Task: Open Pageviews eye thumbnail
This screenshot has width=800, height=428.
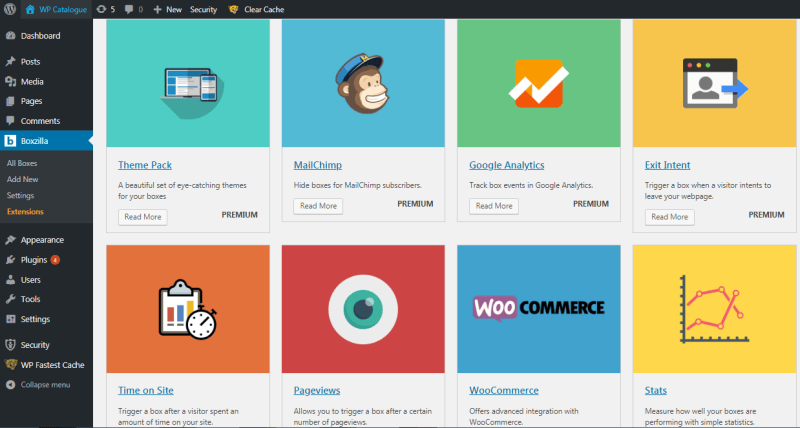Action: [x=363, y=309]
